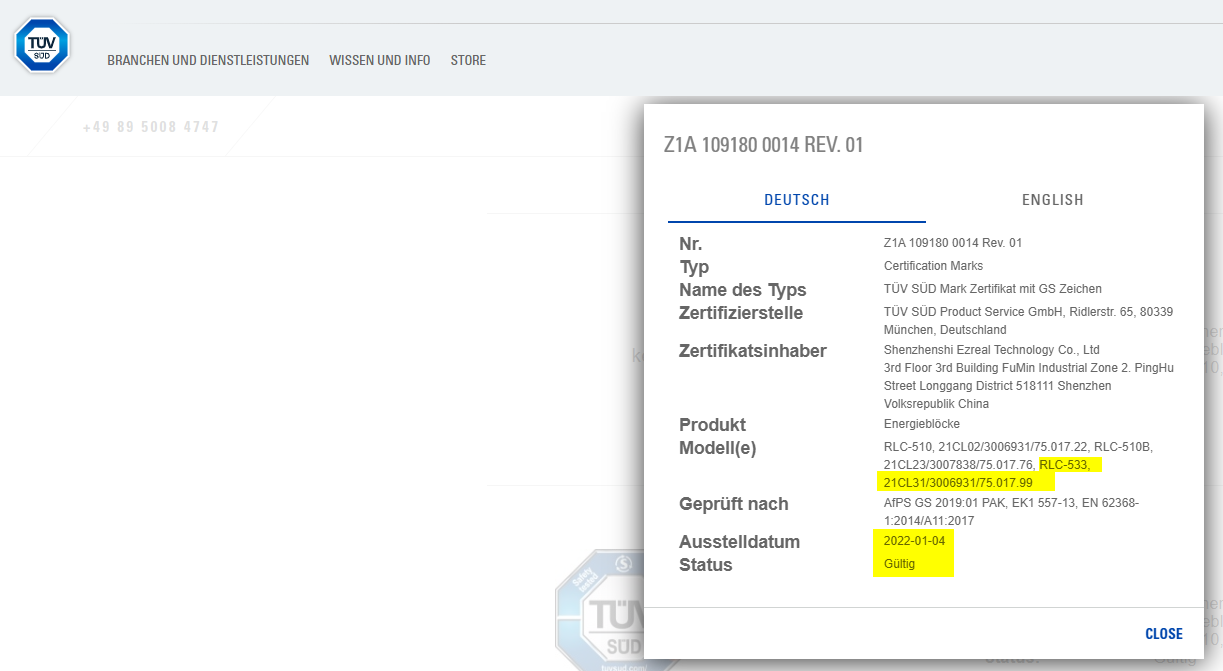
Task: Click the highlighted Gültig status value
Action: [899, 564]
